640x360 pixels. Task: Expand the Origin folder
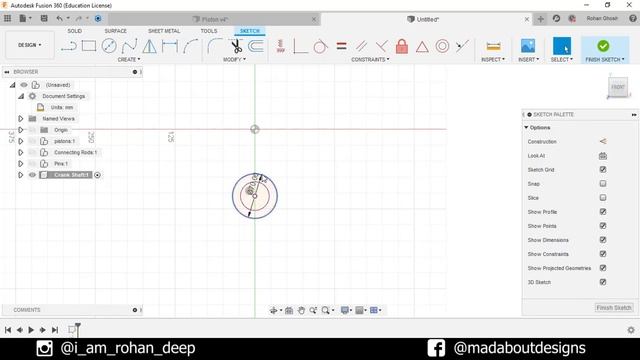coord(20,130)
